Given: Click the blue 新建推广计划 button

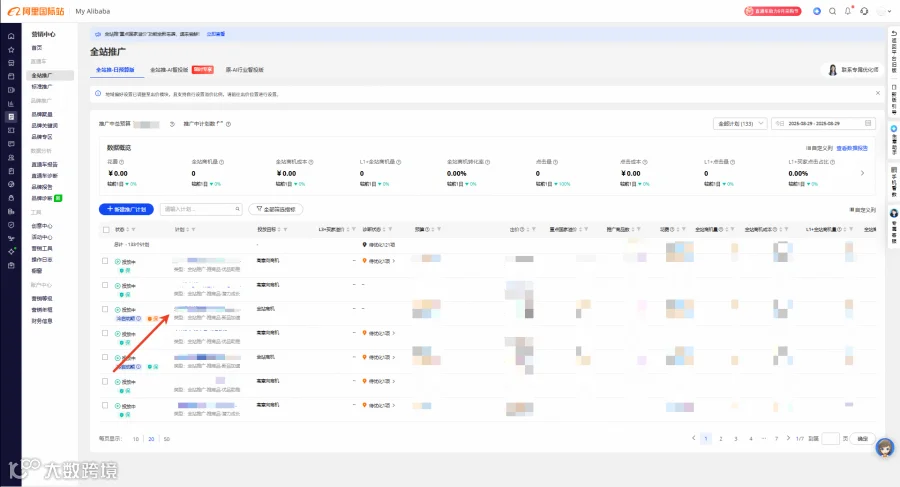Looking at the screenshot, I should coord(126,209).
